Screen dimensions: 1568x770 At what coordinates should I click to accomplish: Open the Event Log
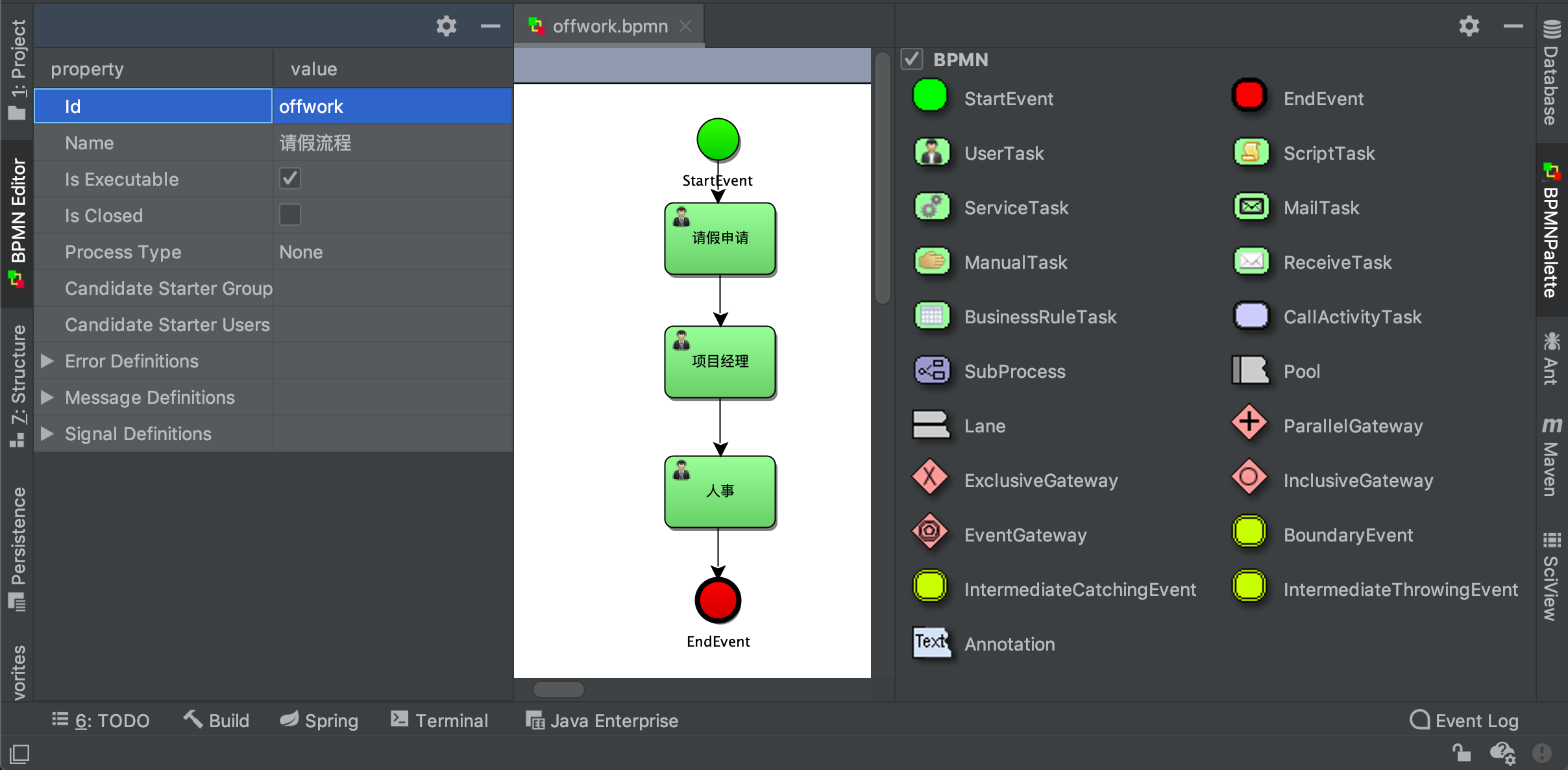coord(1464,721)
